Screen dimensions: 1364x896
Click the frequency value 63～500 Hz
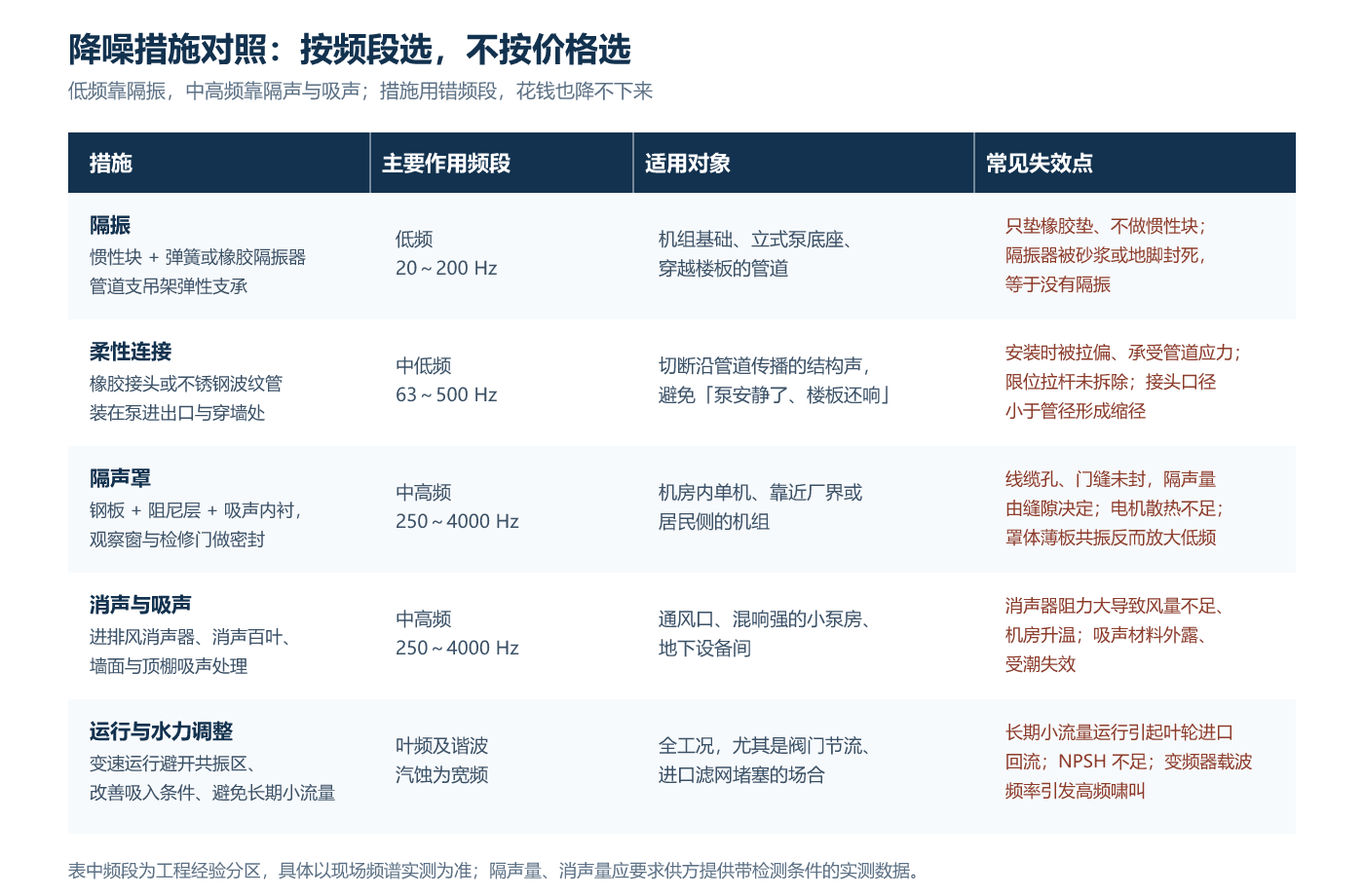pos(446,394)
